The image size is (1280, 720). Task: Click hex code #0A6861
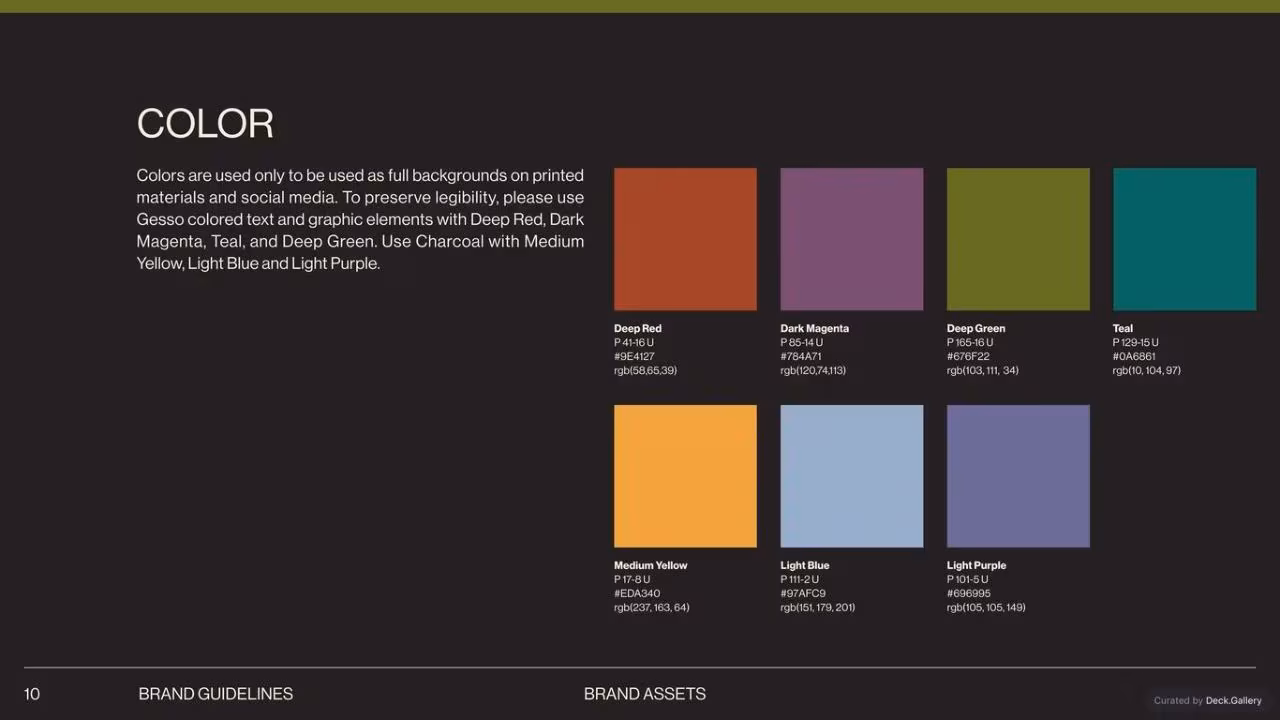[x=1134, y=356]
